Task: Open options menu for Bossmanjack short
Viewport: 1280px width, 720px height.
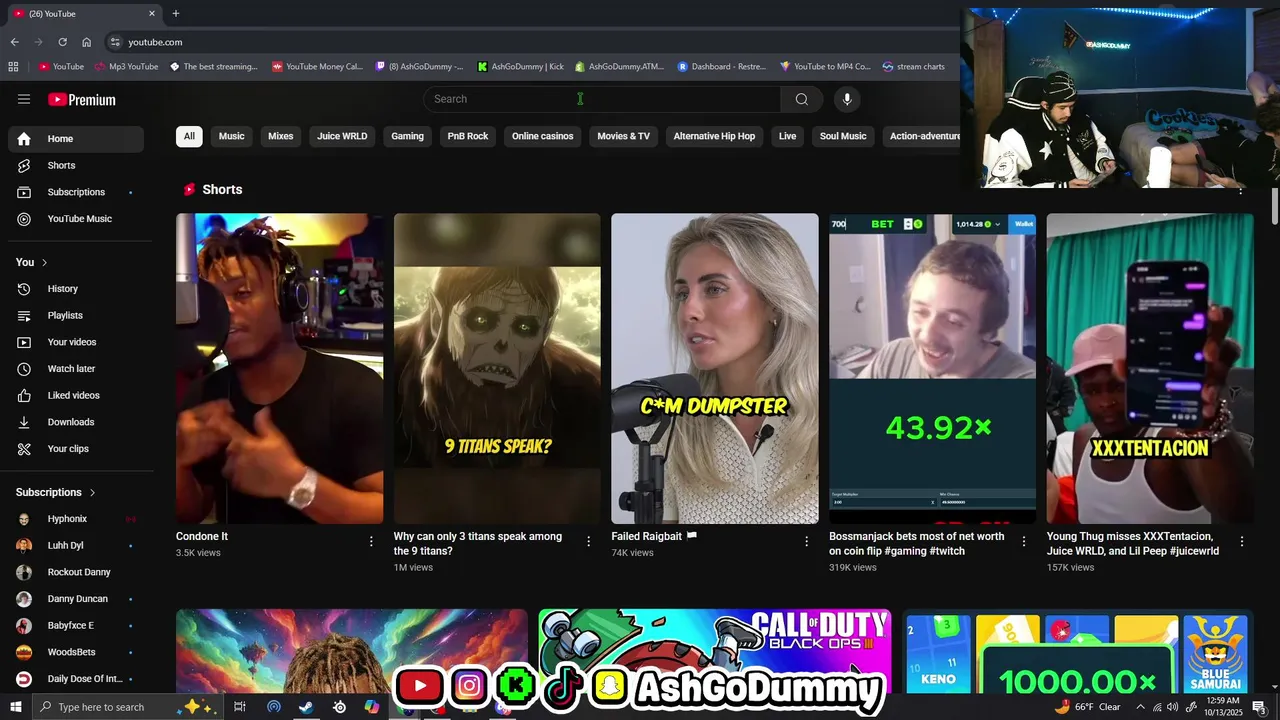Action: [1024, 541]
